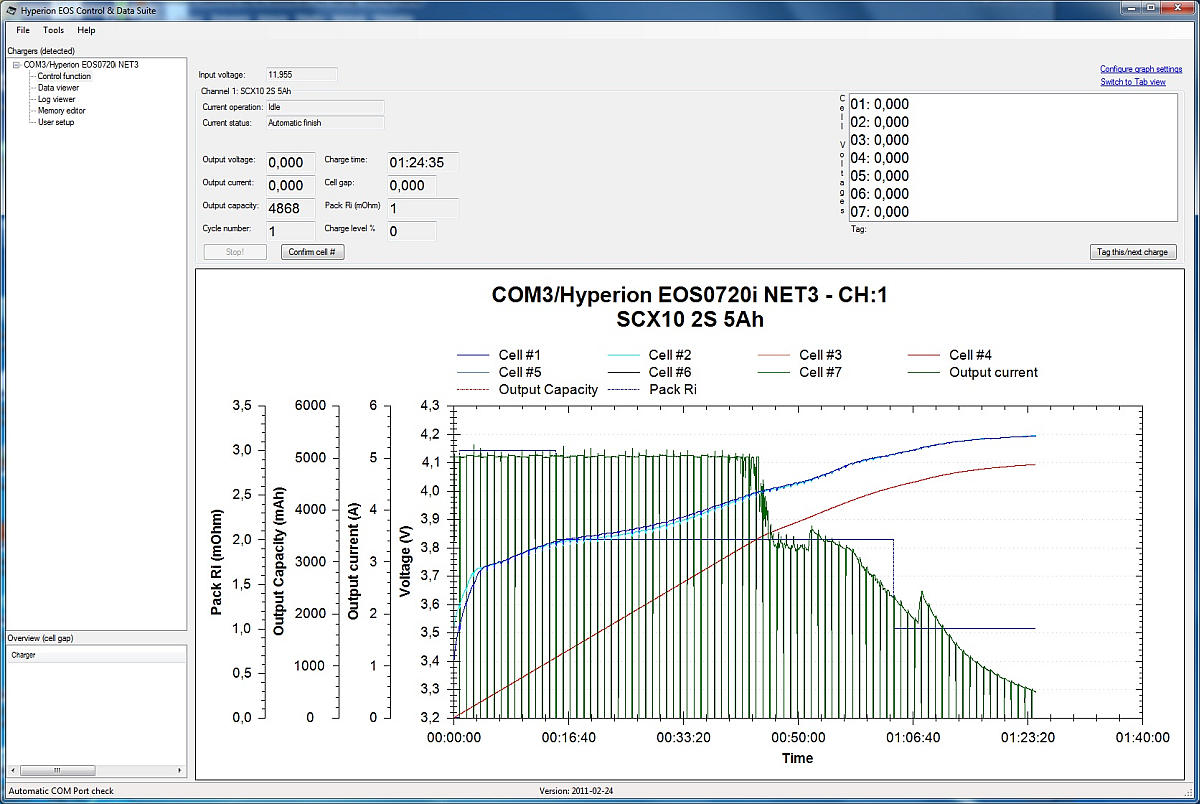Open Data viewer in the tree
Image resolution: width=1200 pixels, height=804 pixels.
[58, 88]
